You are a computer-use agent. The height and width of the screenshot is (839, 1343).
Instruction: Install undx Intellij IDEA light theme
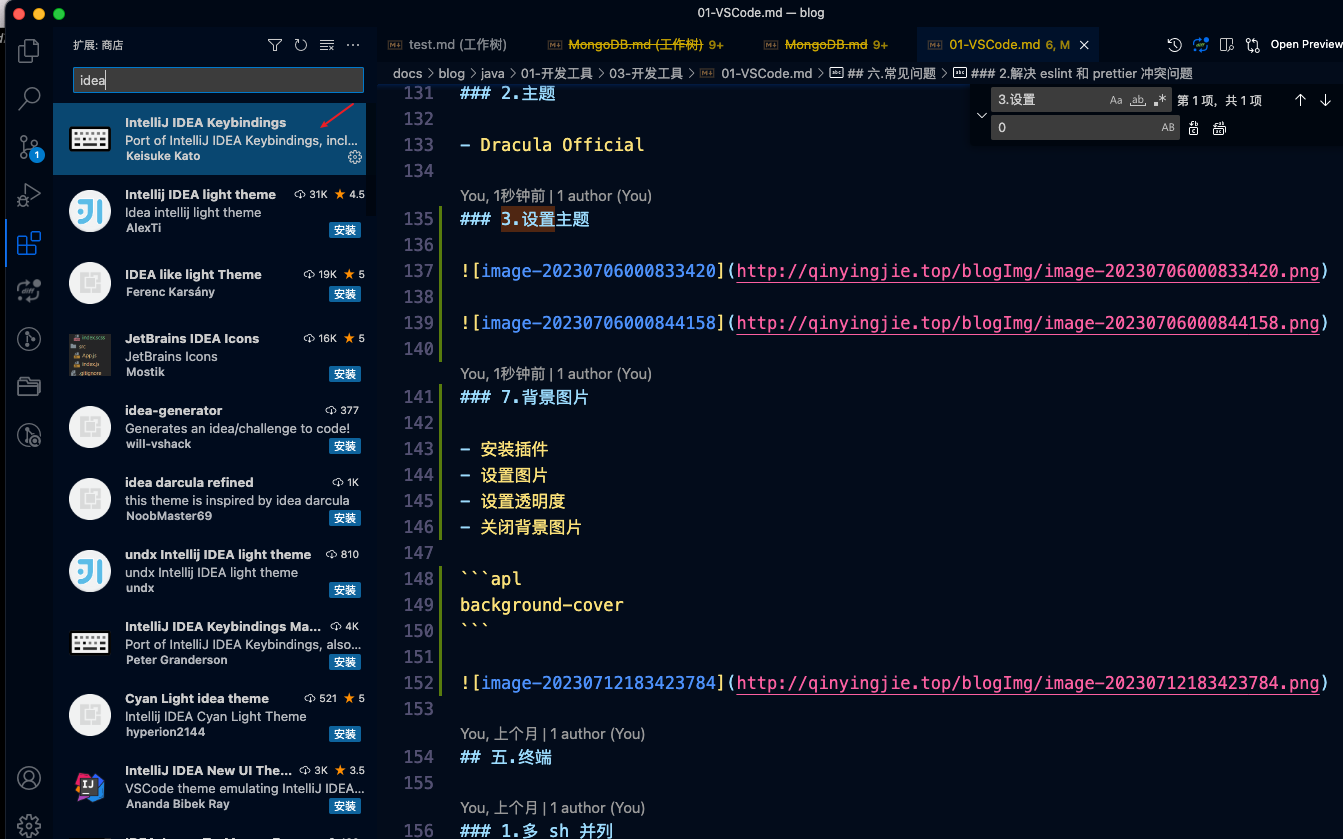(345, 590)
